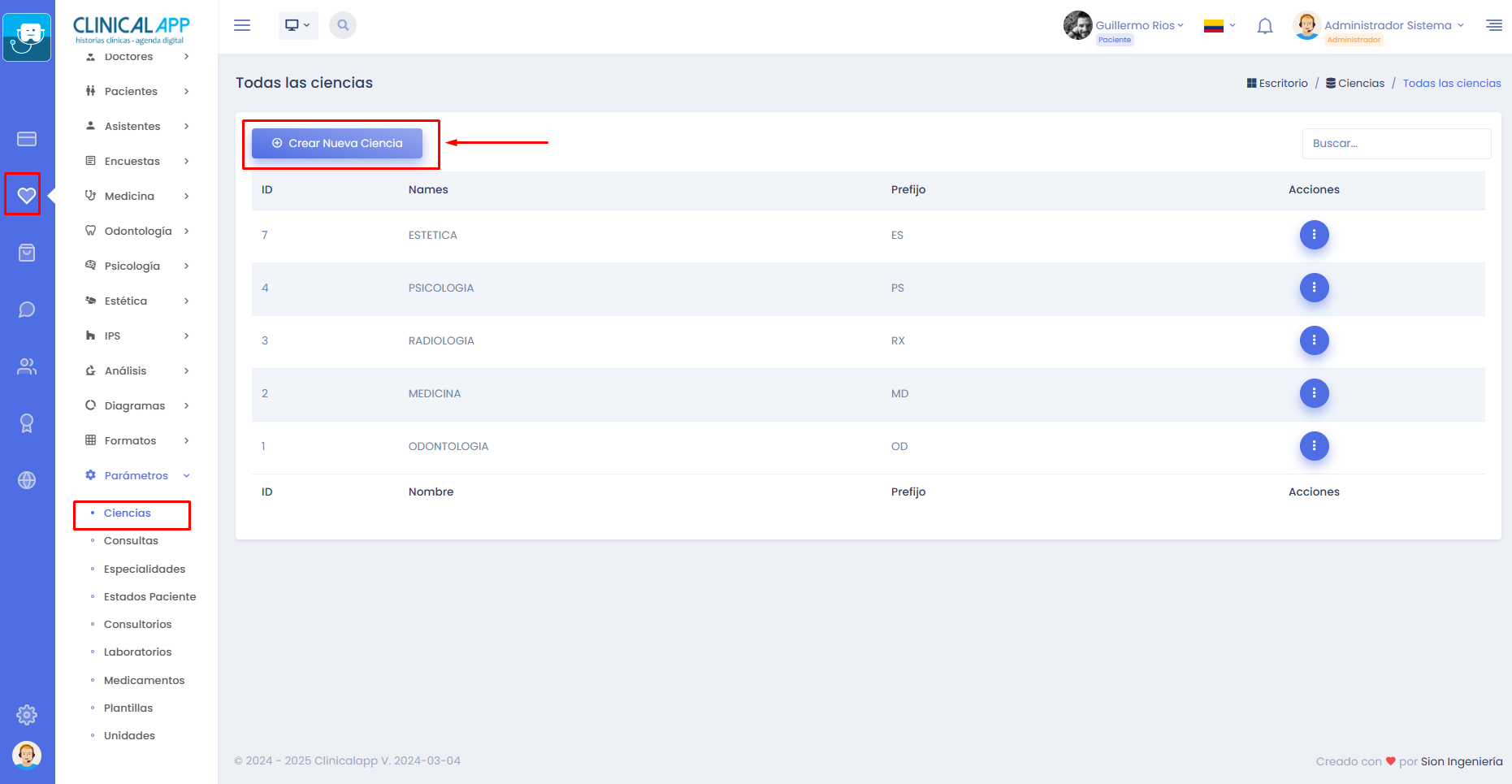Click Crear Nueva Ciencia button
1512x784 pixels.
(337, 144)
